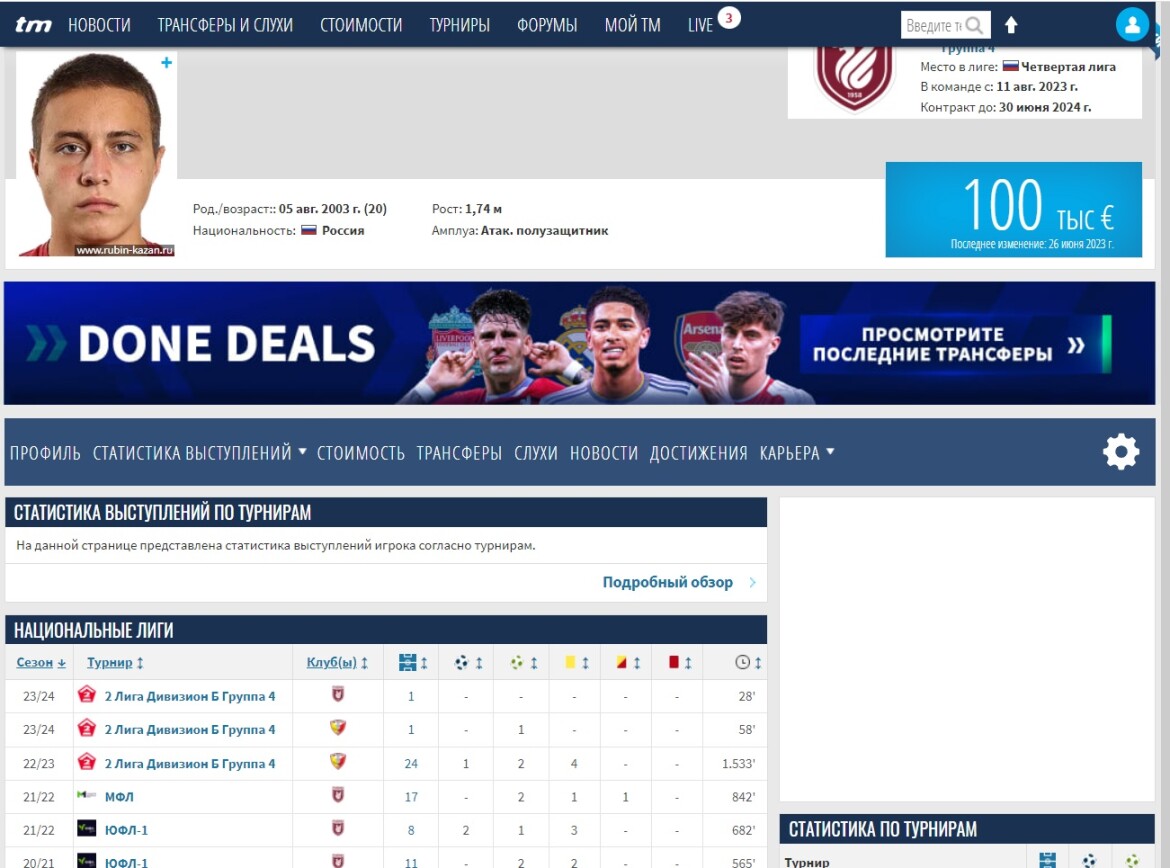
Task: Sort table by matches played icon
Action: tap(407, 662)
